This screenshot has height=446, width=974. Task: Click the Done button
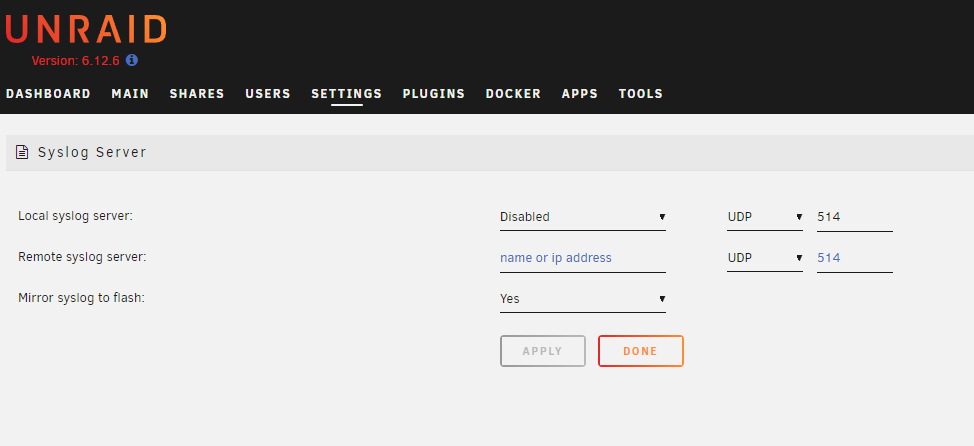point(640,351)
